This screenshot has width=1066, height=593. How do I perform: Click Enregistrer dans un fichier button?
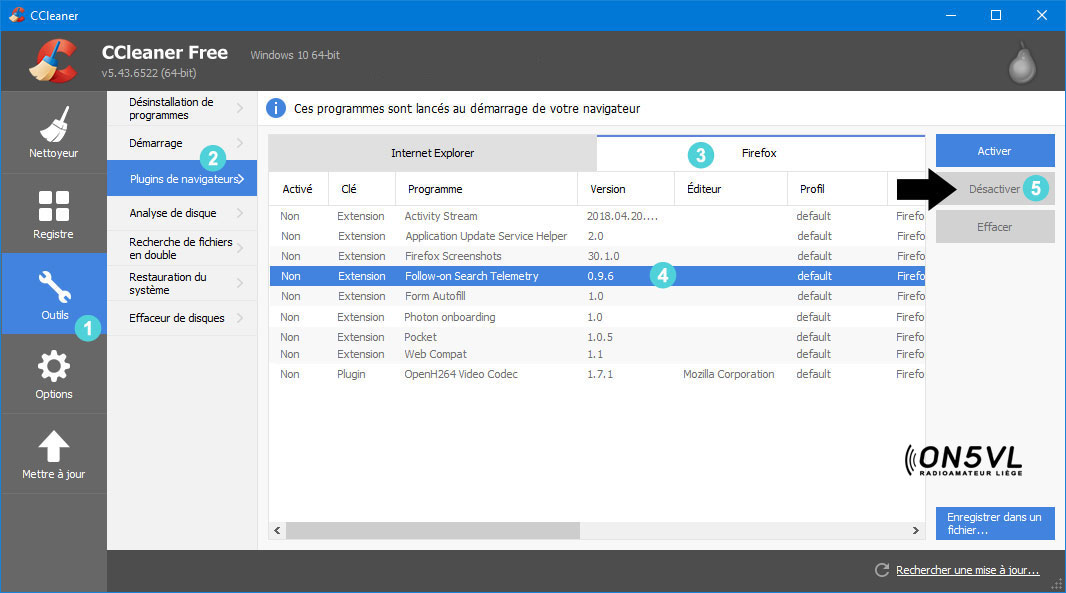[995, 524]
